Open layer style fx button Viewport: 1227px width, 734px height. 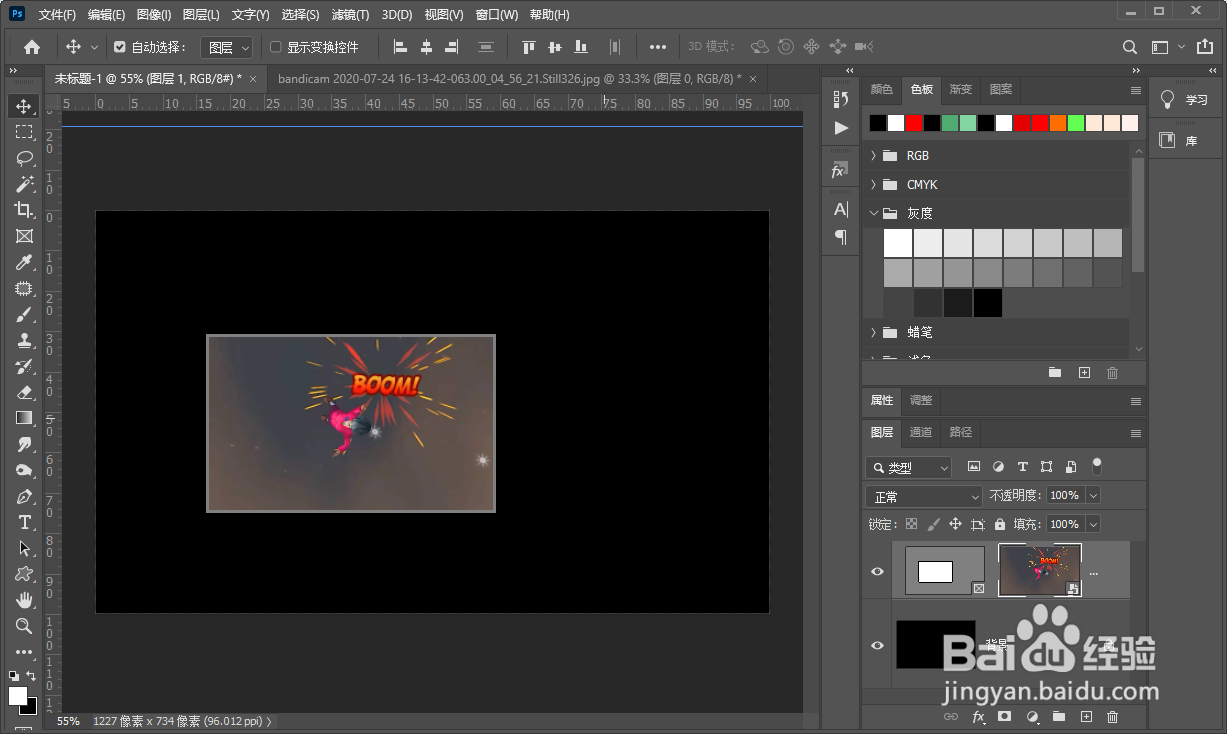pyautogui.click(x=978, y=717)
